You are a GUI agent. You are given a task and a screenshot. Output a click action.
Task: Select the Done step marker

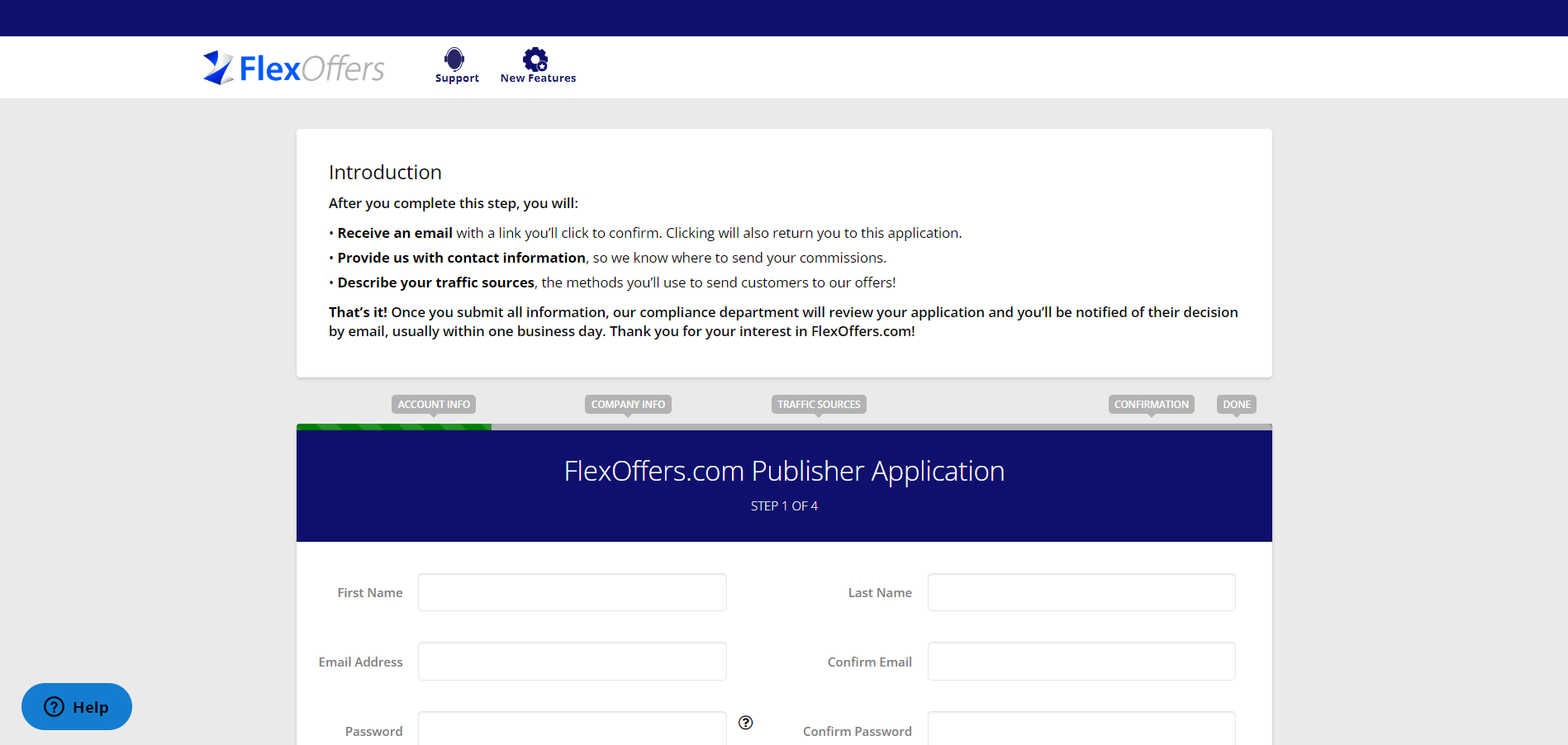tap(1236, 405)
